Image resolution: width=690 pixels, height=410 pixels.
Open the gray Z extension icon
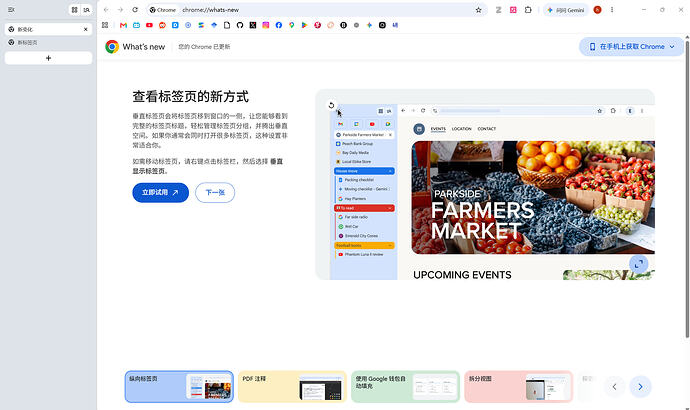[498, 10]
